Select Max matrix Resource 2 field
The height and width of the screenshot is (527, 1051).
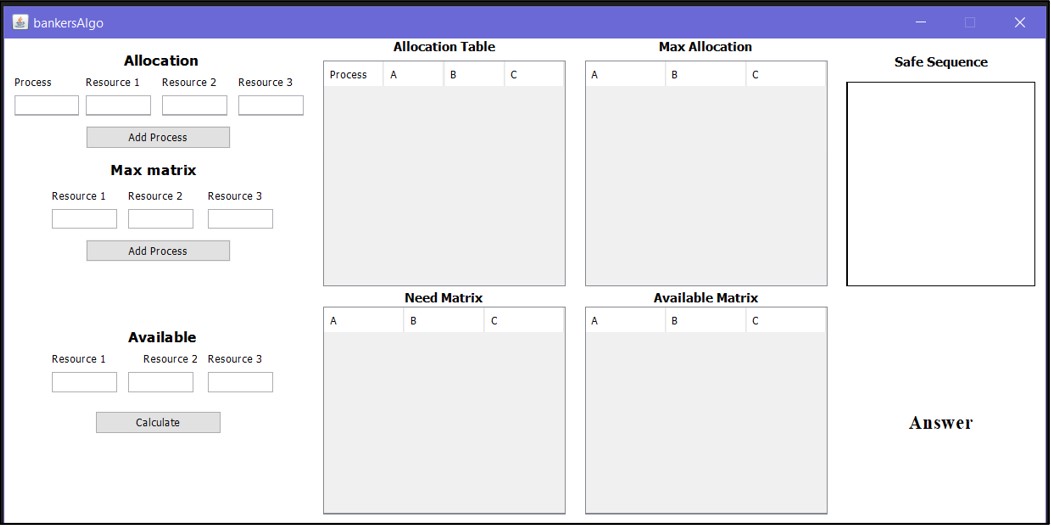pos(161,219)
